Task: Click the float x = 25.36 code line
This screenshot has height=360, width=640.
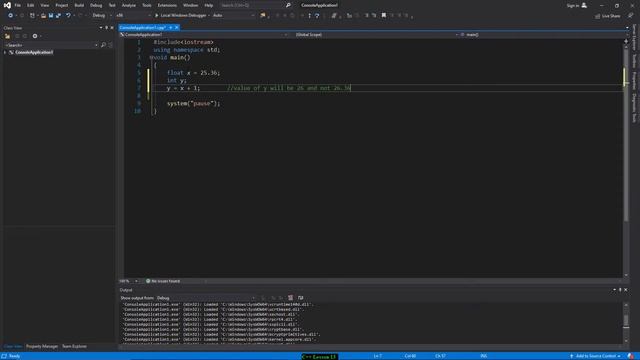Action: coord(193,73)
